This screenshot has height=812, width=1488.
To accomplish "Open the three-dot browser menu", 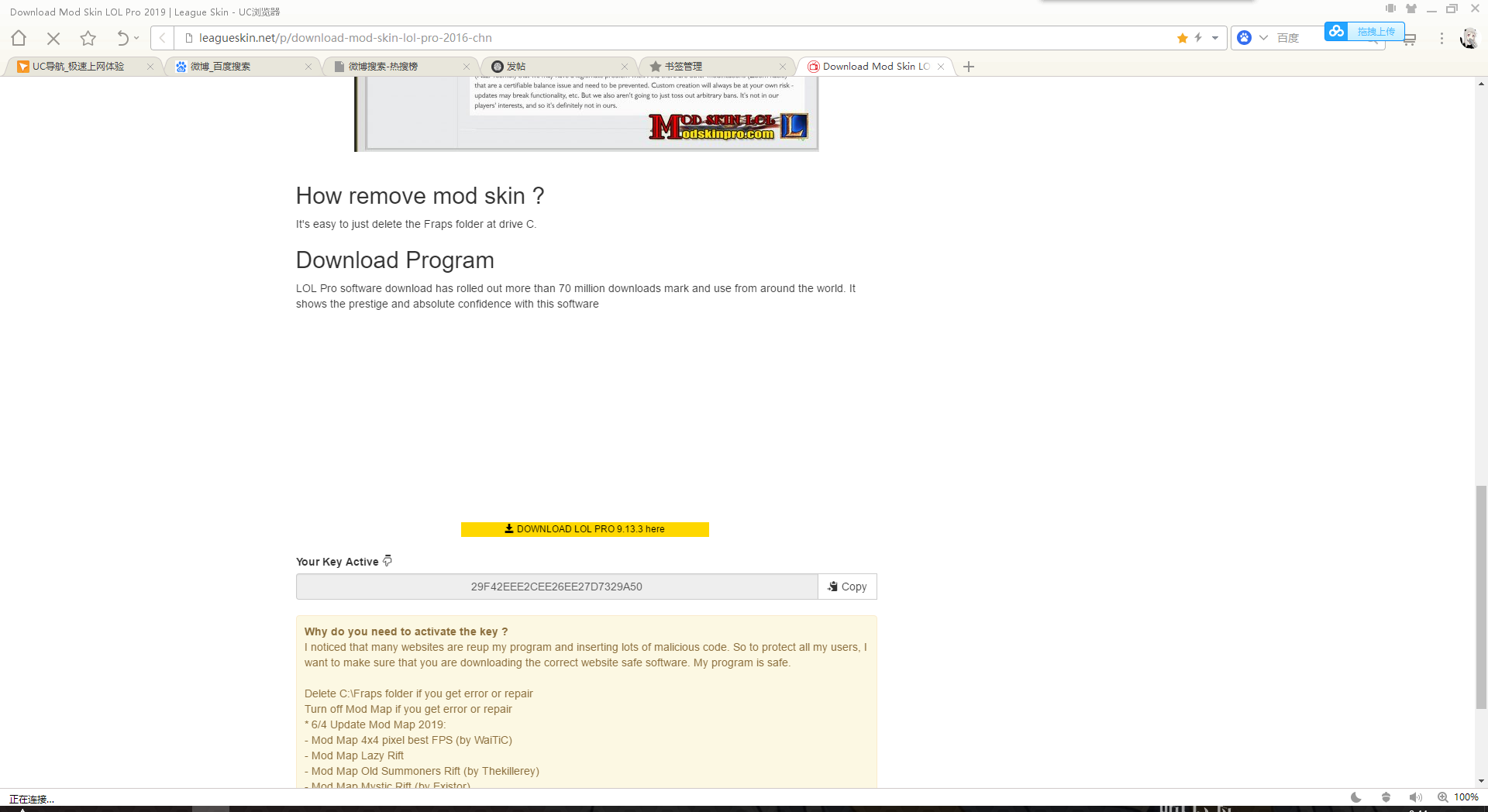I will click(x=1441, y=38).
